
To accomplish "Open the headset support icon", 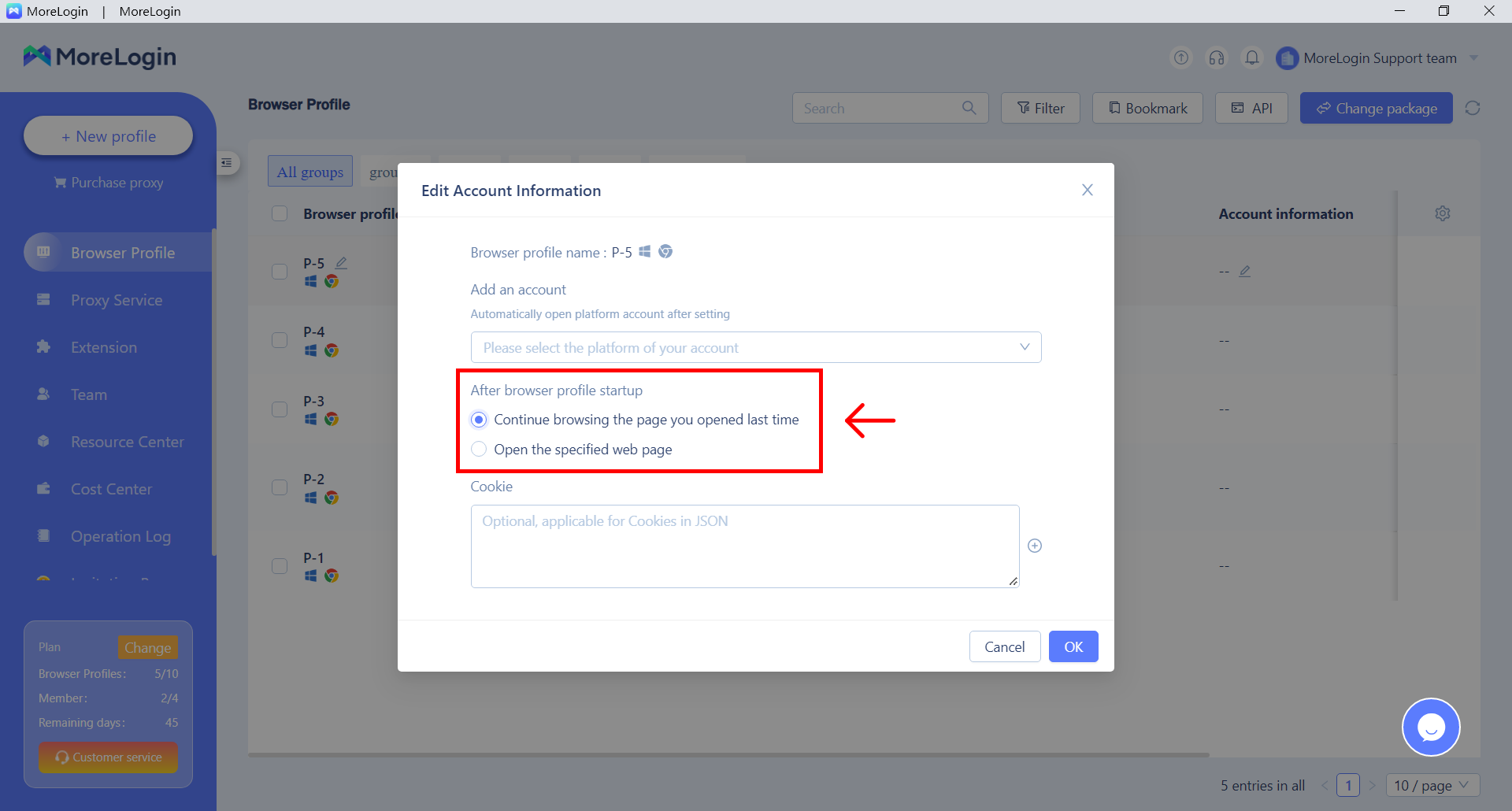I will pyautogui.click(x=1217, y=57).
